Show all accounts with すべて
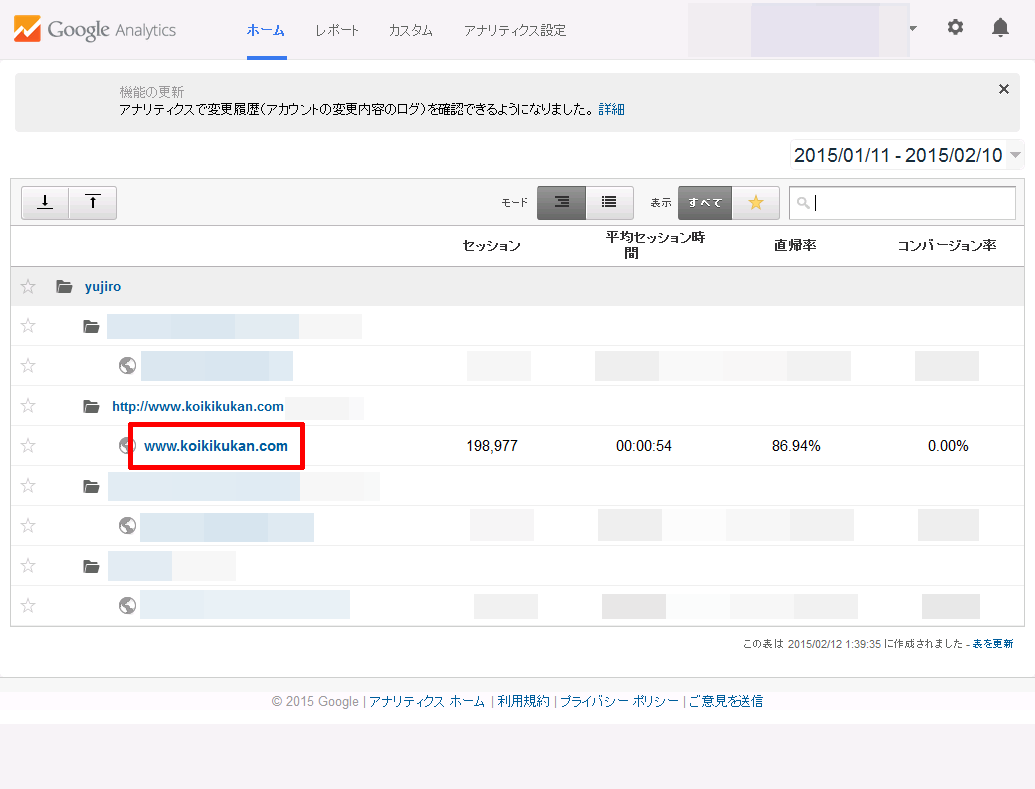1035x789 pixels. click(705, 203)
